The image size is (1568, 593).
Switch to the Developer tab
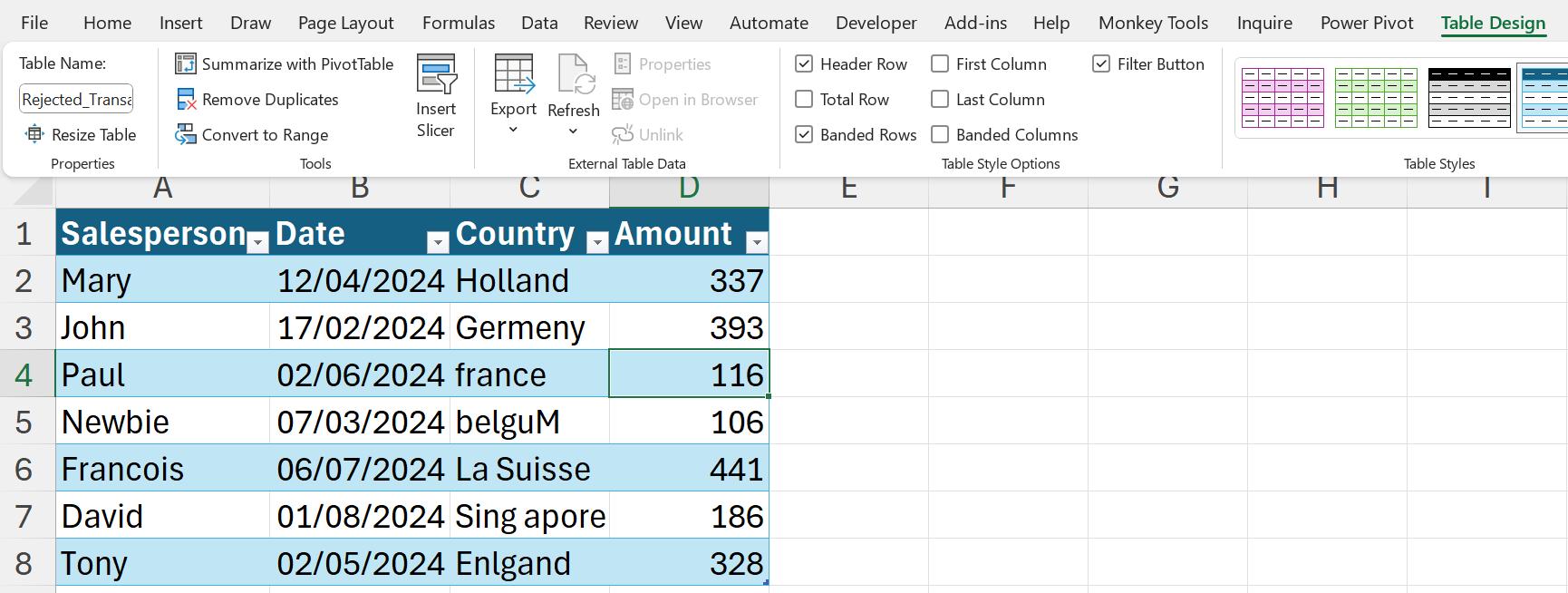(x=876, y=23)
